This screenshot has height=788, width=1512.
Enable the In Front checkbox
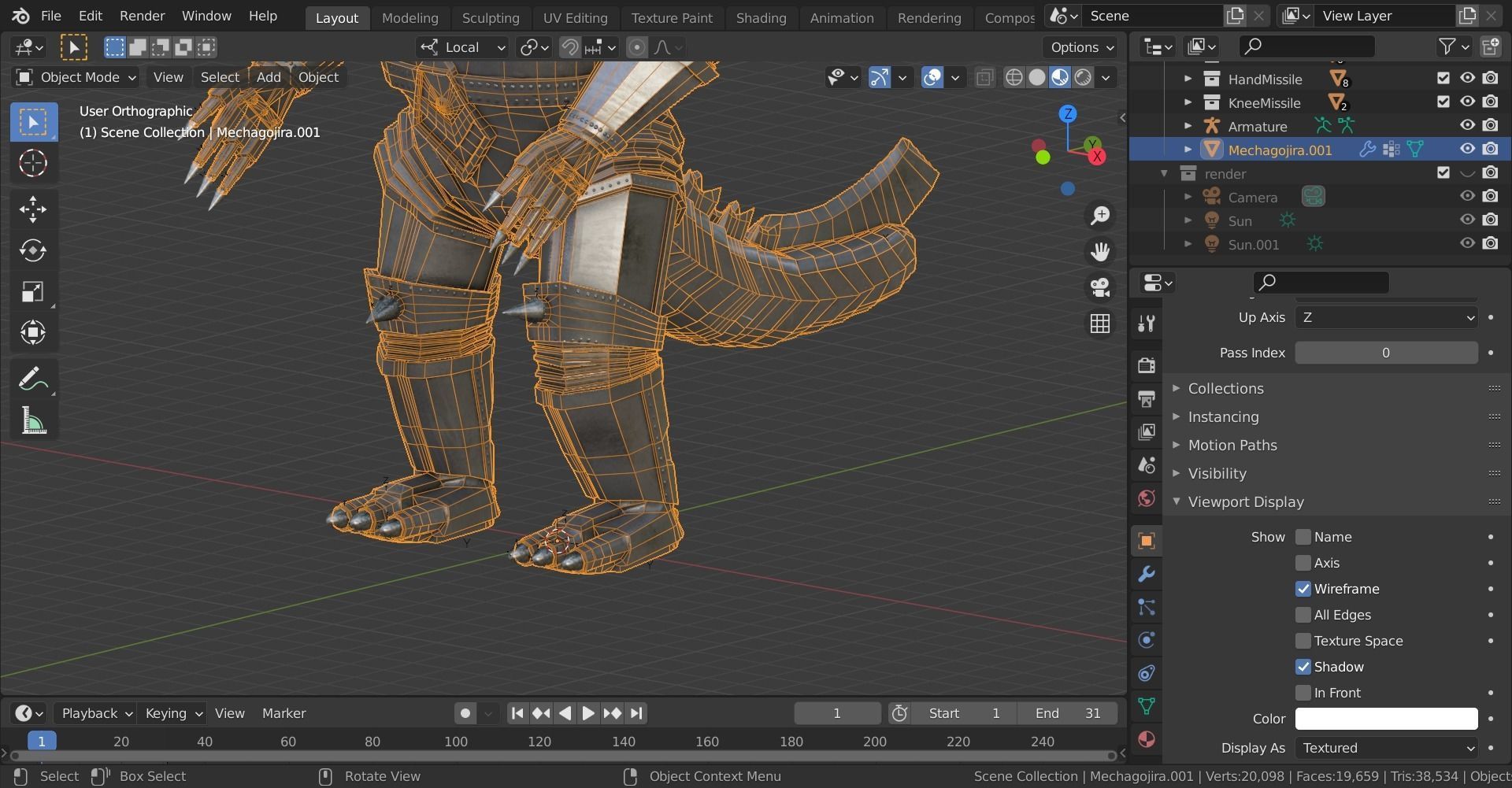[1303, 693]
